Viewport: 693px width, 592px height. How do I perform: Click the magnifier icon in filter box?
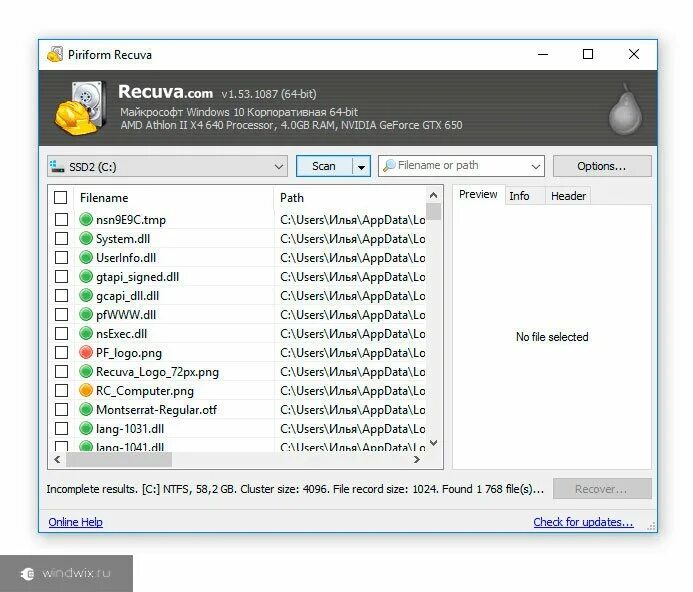tap(389, 166)
